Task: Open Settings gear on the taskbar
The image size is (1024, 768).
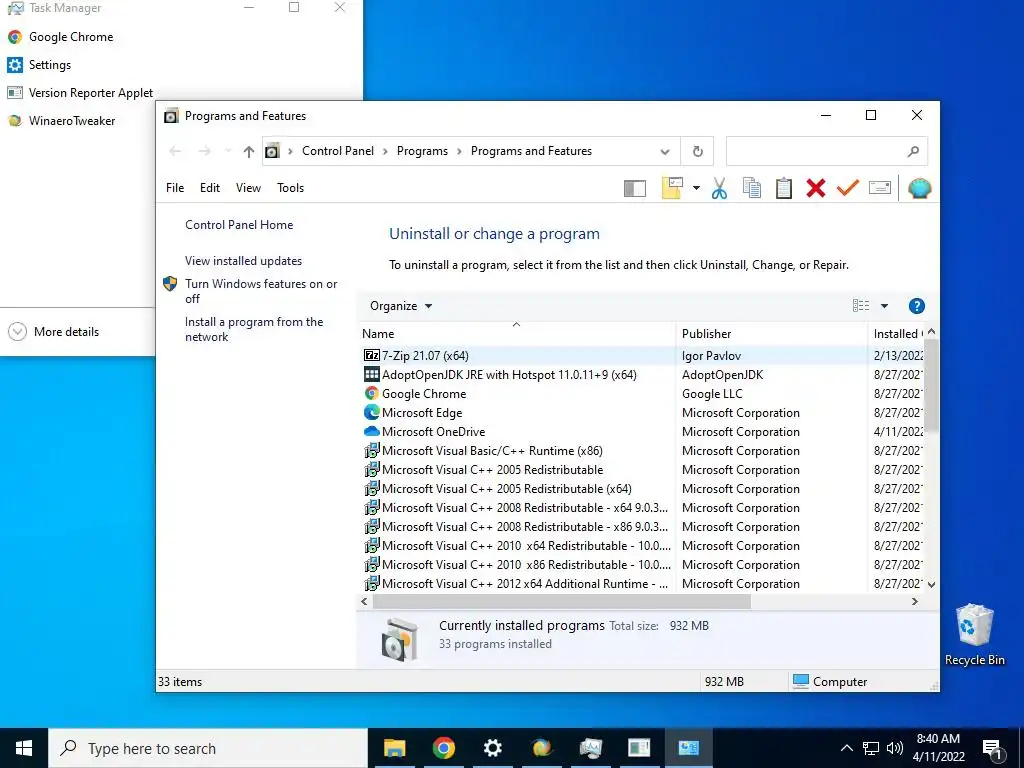Action: [492, 748]
